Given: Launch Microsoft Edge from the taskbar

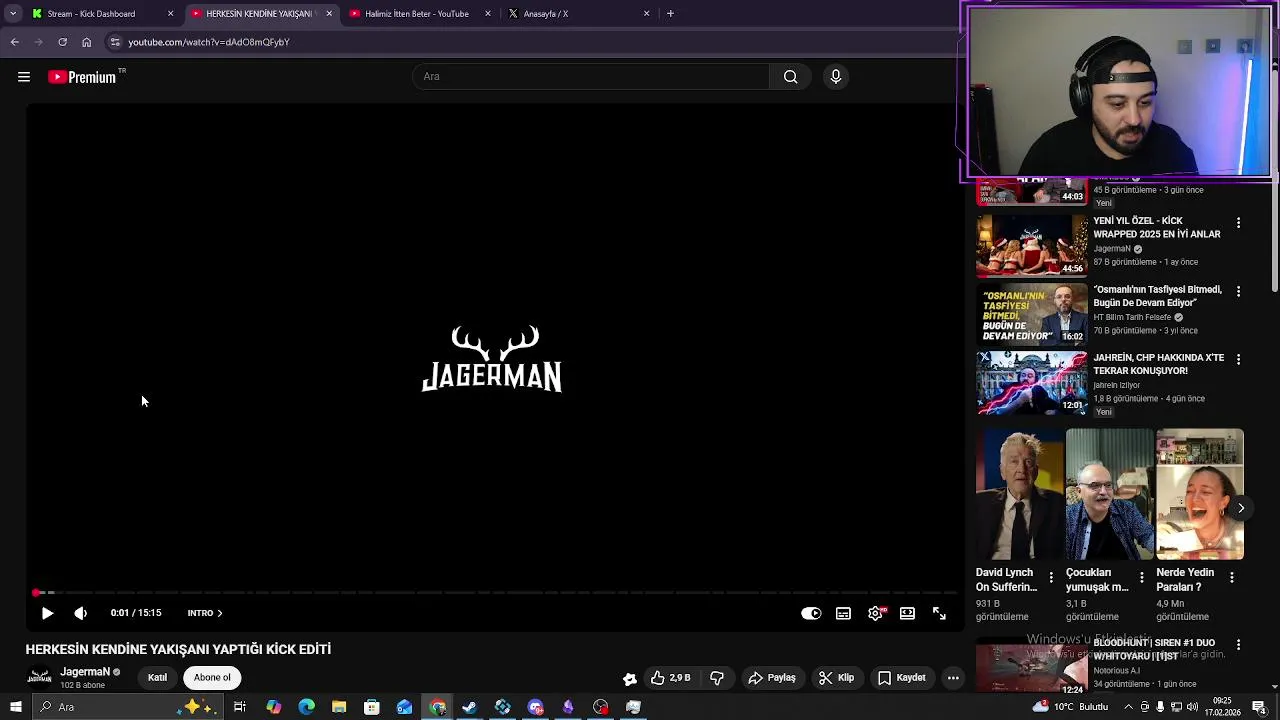Looking at the screenshot, I should (x=306, y=707).
